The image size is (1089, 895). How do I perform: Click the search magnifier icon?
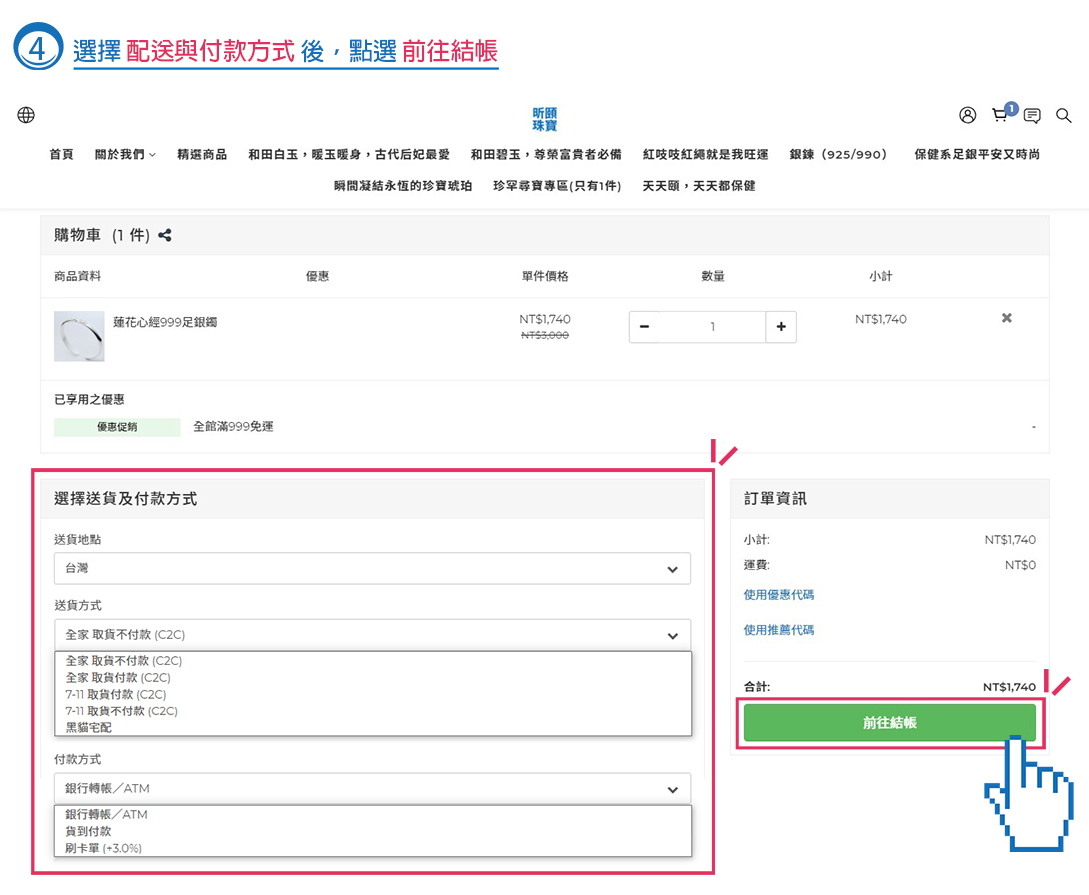tap(1064, 116)
